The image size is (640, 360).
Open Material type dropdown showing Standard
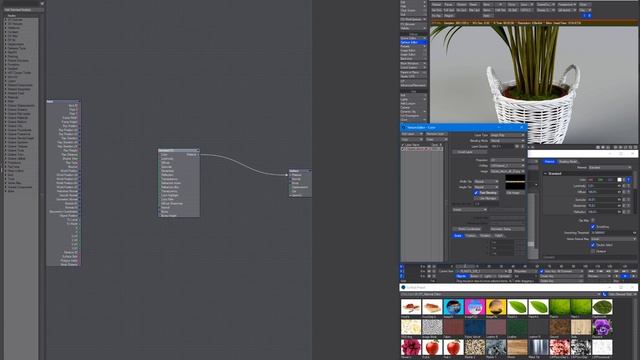[610, 167]
